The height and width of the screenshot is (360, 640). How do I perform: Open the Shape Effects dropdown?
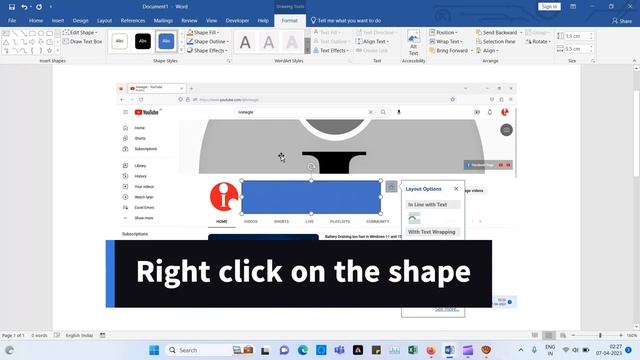(207, 50)
